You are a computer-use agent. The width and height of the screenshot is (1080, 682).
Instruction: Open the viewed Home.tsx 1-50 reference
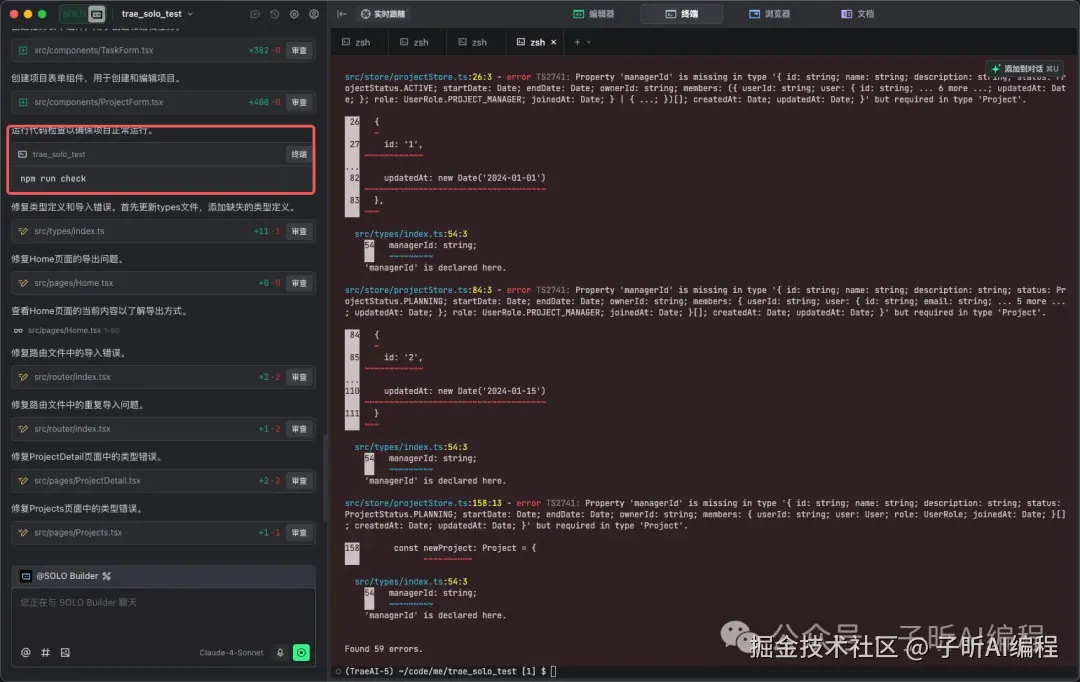[x=66, y=331]
